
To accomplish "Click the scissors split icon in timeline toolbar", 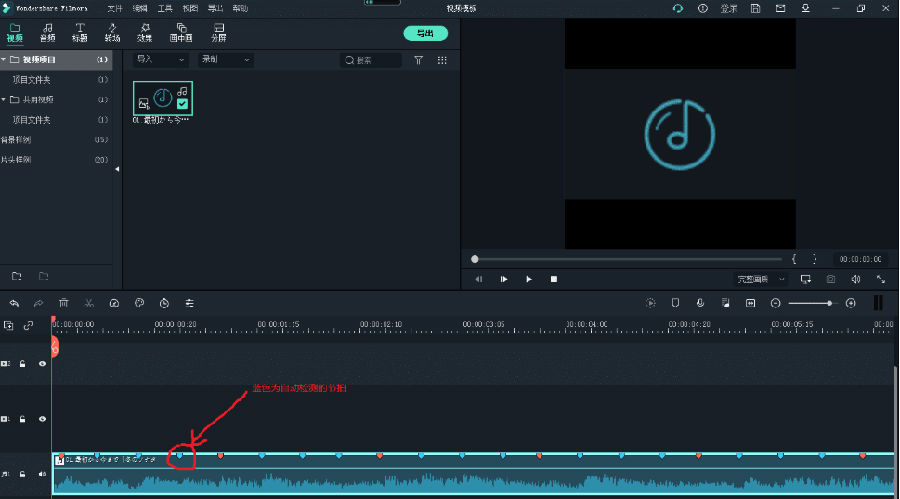I will (x=89, y=303).
